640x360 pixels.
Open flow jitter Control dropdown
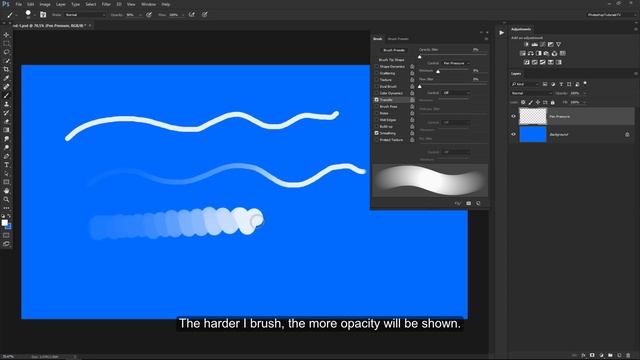tap(456, 93)
